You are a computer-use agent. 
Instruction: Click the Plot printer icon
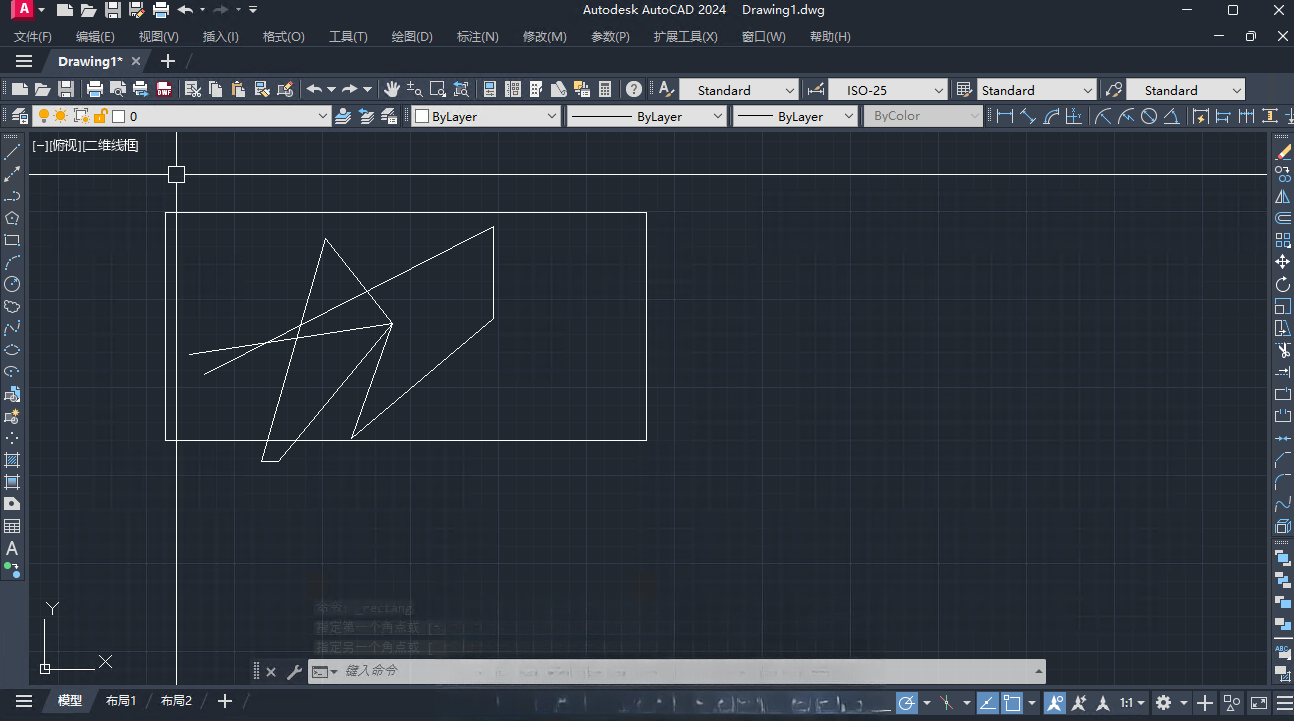96,89
